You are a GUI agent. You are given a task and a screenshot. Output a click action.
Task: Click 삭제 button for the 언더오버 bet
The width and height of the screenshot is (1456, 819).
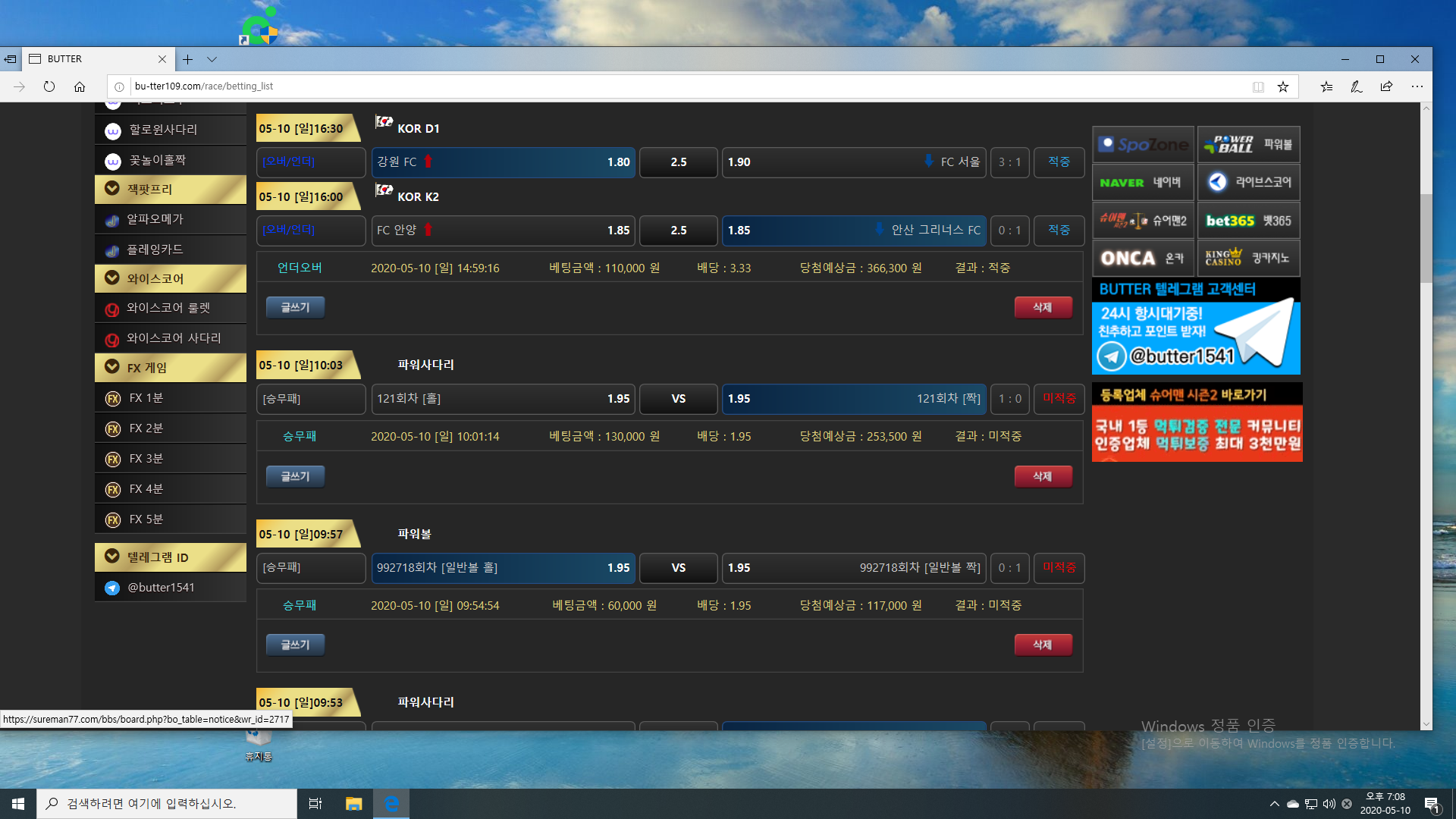tap(1043, 307)
